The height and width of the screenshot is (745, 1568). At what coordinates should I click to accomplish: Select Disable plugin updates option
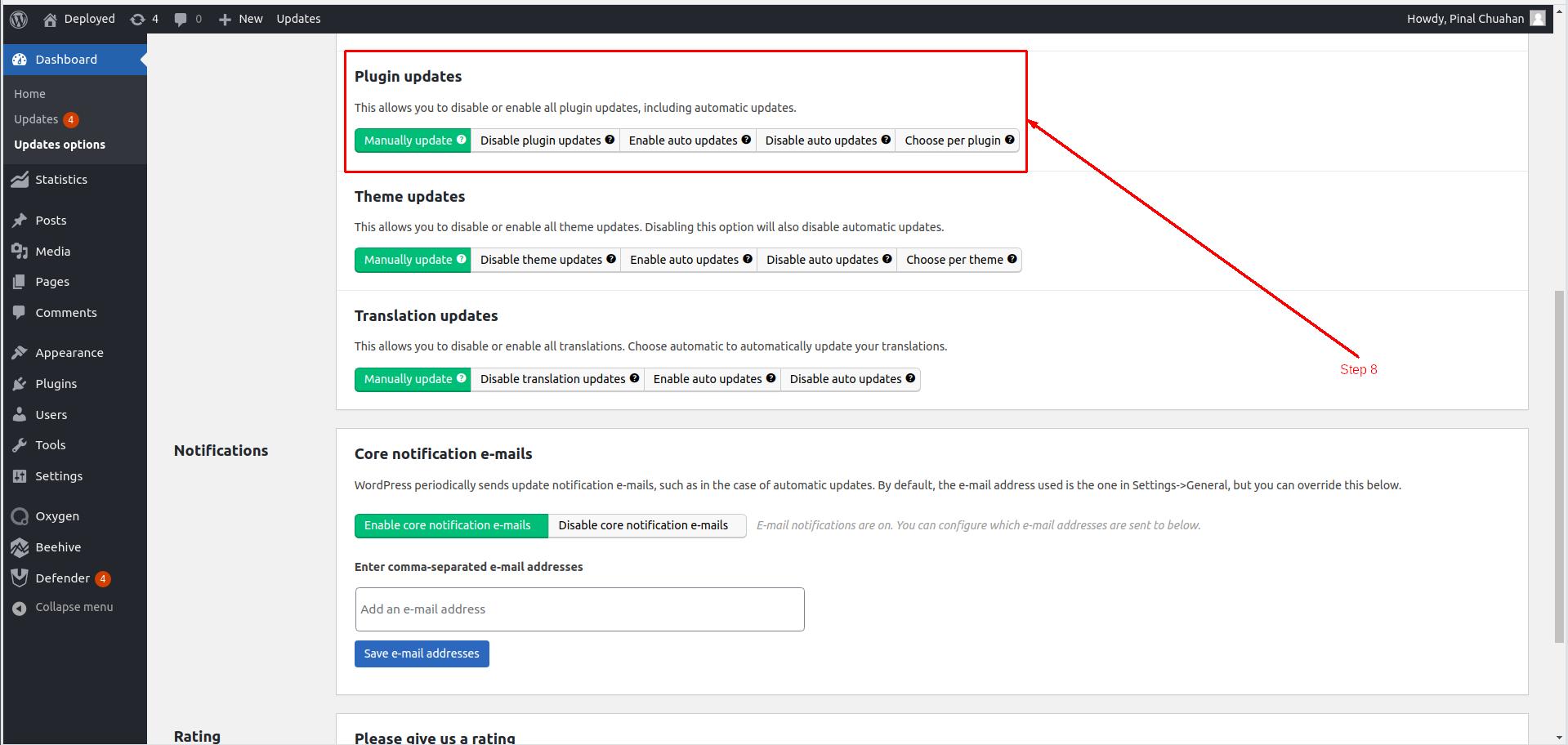[x=545, y=141]
